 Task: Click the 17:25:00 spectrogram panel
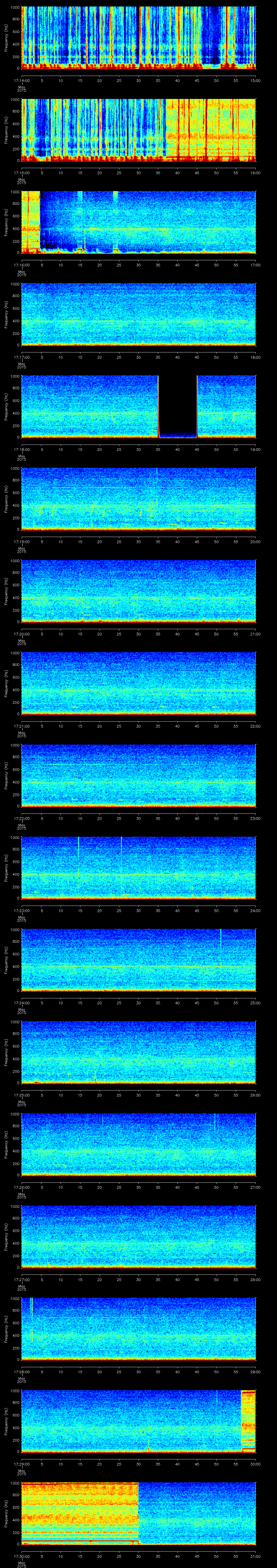[x=138, y=1052]
